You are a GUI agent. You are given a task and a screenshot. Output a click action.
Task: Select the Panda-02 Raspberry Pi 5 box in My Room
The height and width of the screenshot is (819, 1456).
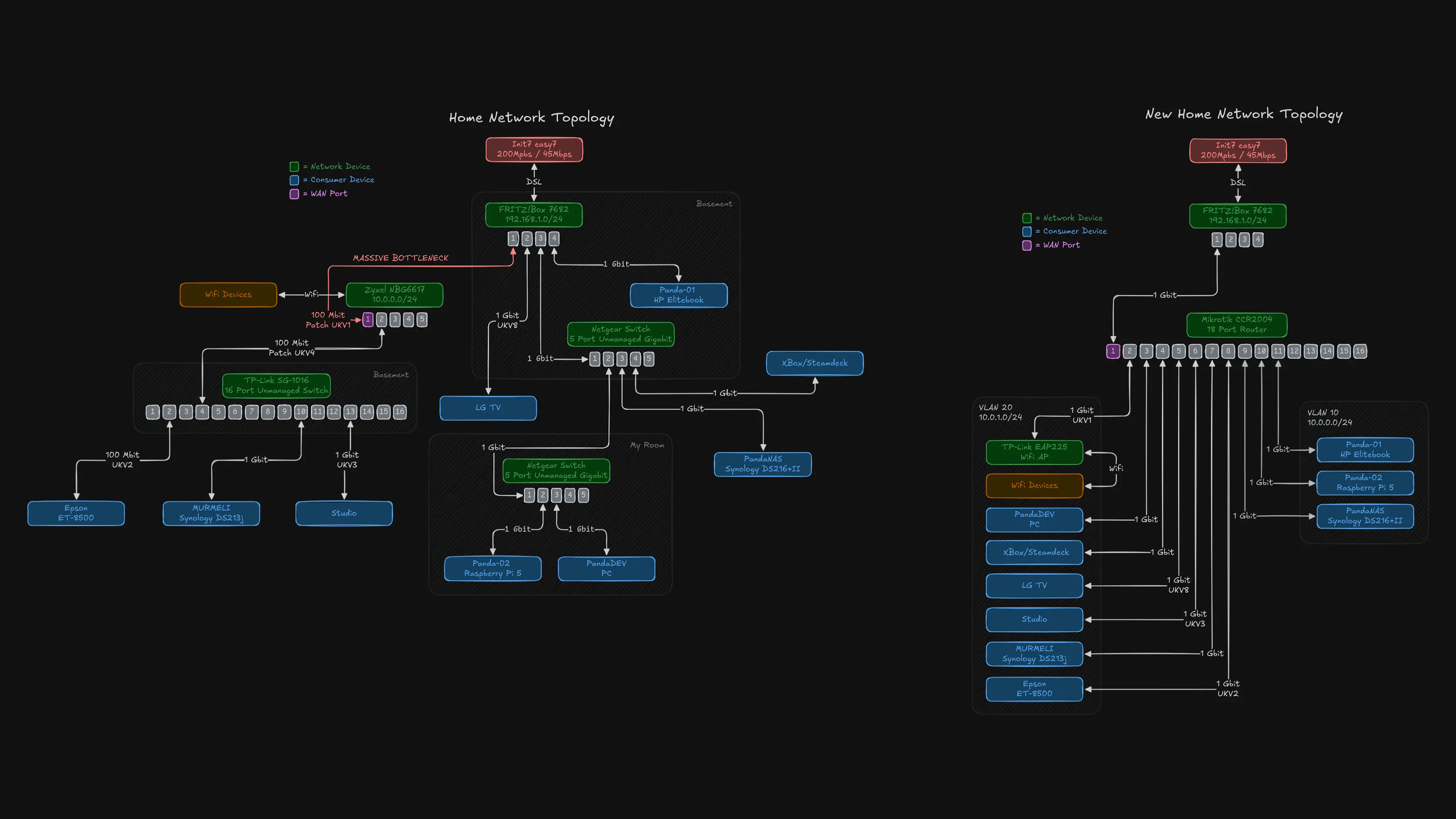point(493,568)
